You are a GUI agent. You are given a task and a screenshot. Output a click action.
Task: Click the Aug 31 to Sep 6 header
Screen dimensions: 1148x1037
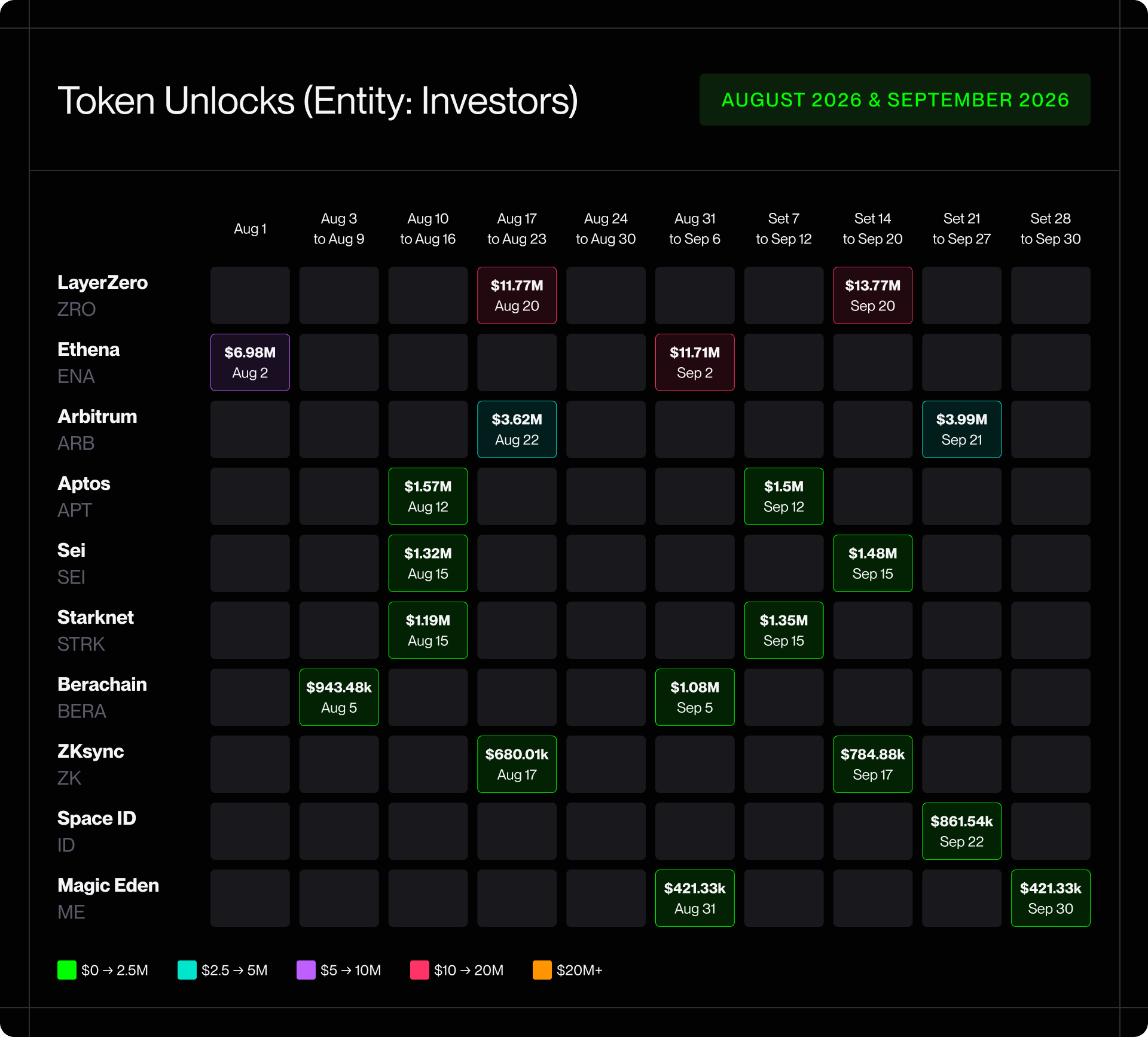[695, 229]
